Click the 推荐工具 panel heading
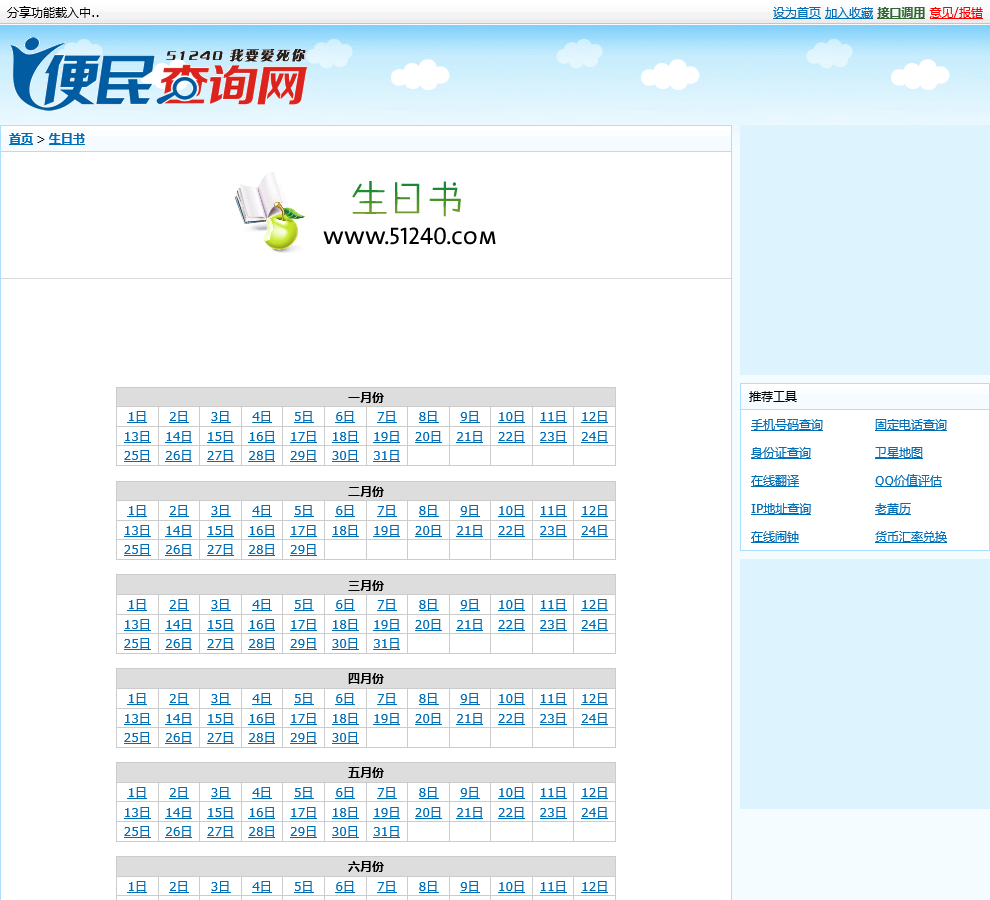990x900 pixels. pos(773,397)
